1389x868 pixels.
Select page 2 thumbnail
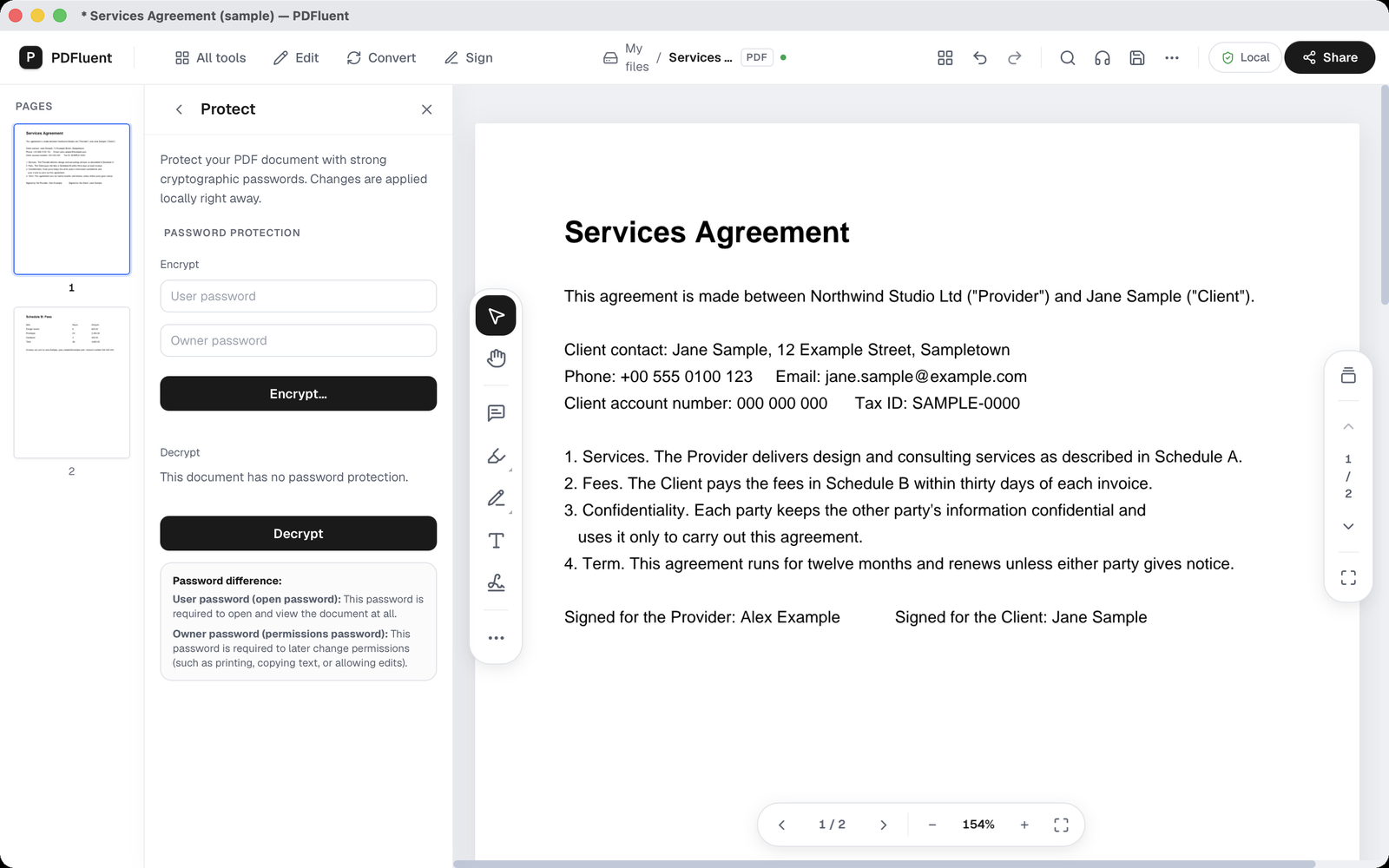tap(71, 382)
